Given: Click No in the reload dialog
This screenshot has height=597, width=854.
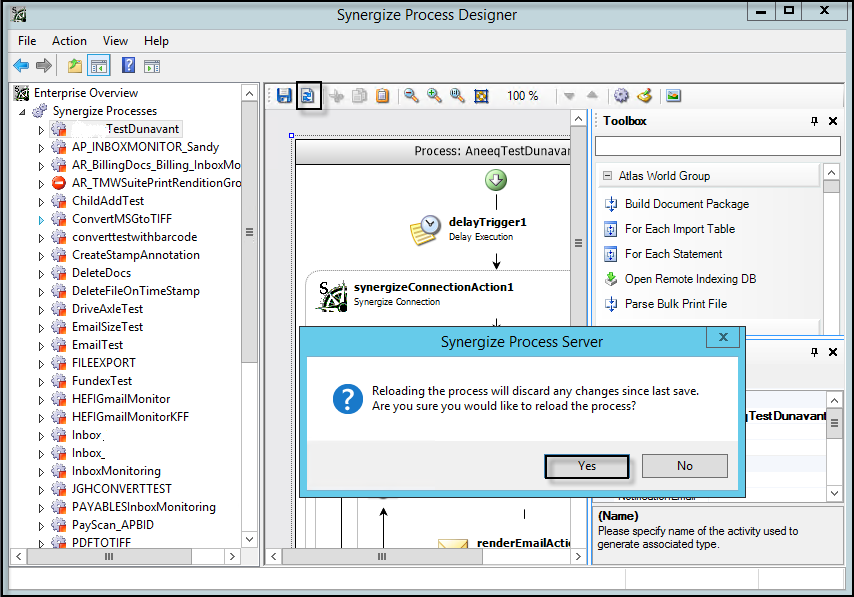Looking at the screenshot, I should point(685,466).
